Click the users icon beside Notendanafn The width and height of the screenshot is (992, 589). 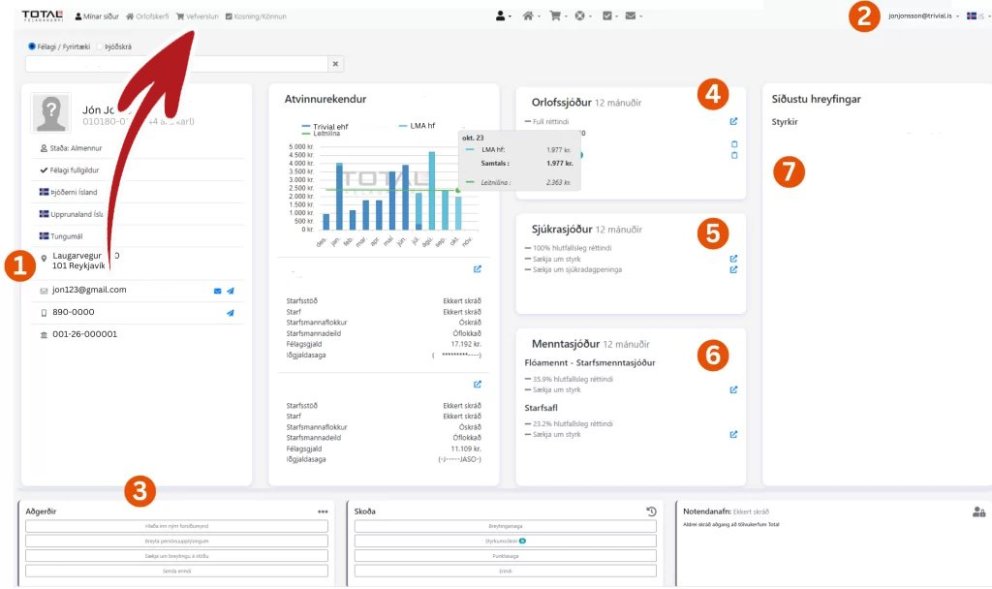coord(978,511)
